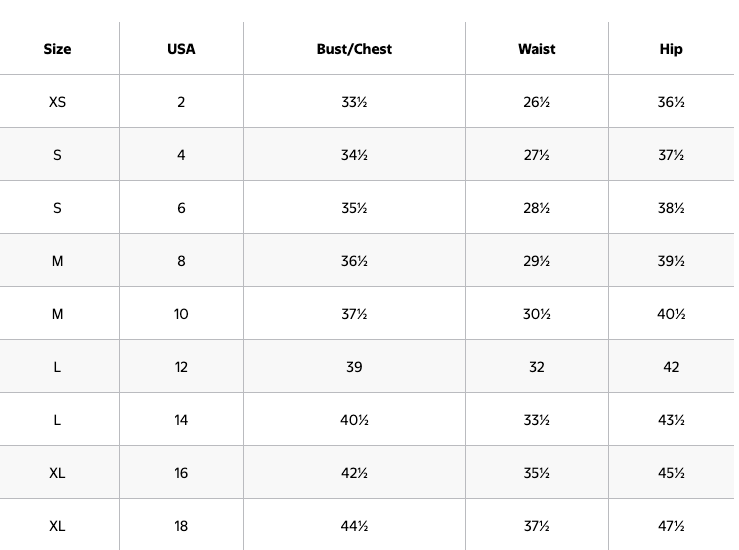
Task: Click the Bust/Chest column header
Action: pyautogui.click(x=354, y=49)
